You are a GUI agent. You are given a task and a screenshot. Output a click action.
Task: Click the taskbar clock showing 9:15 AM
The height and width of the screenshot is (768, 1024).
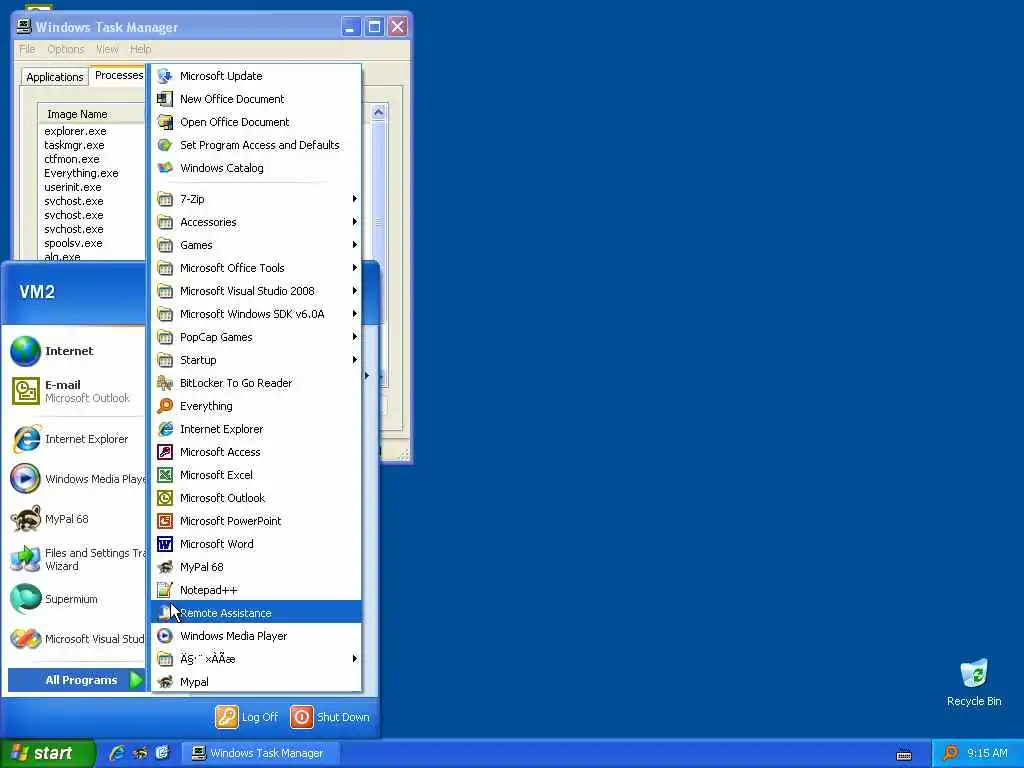click(x=987, y=753)
